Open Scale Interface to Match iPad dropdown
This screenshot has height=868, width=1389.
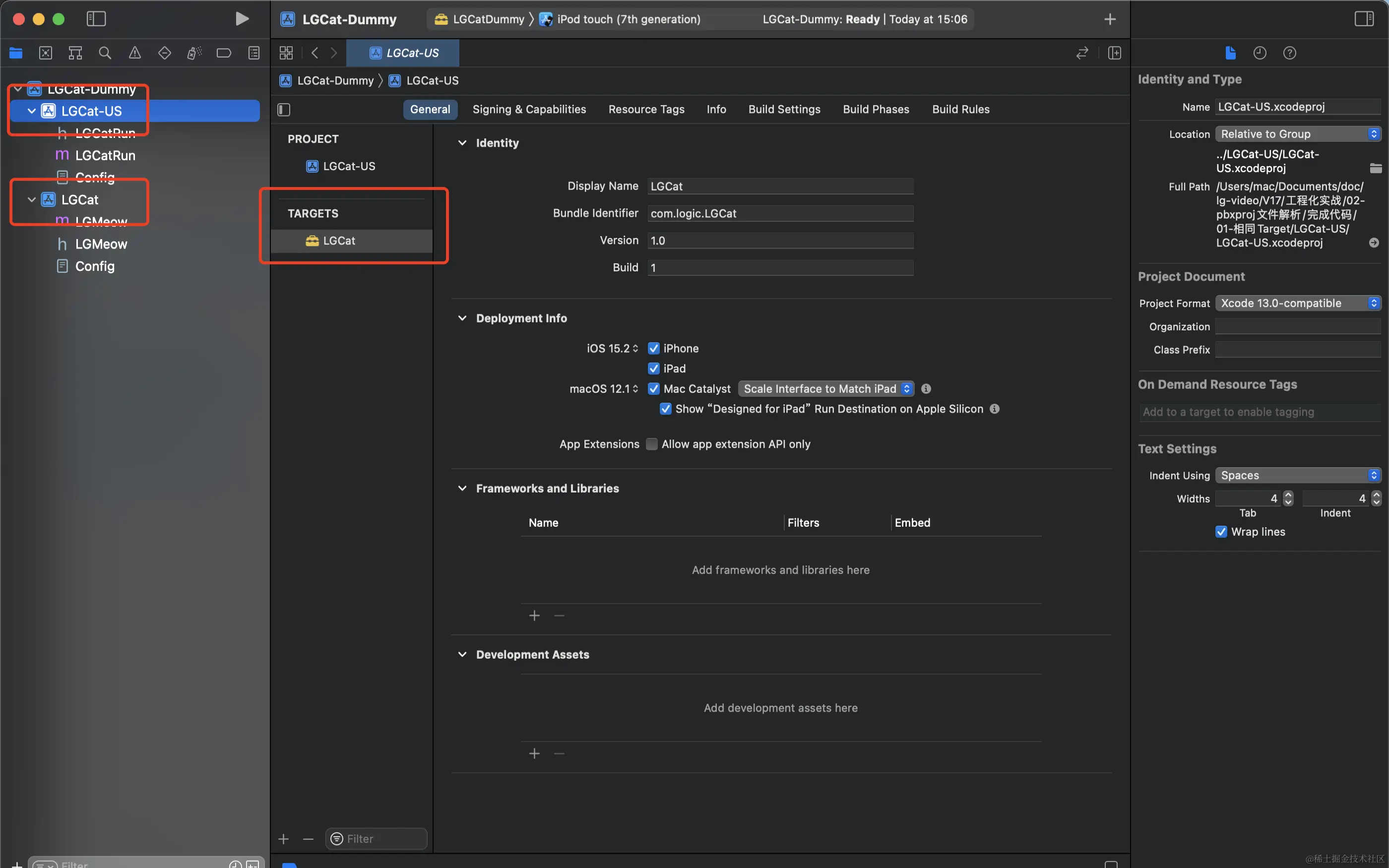click(825, 389)
